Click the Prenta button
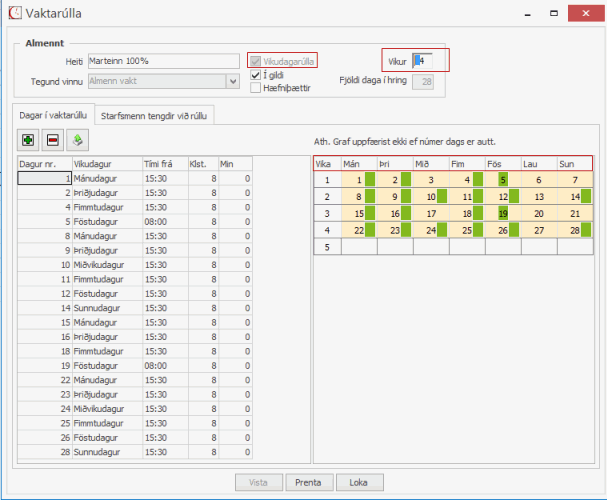The width and height of the screenshot is (607, 500). (309, 482)
